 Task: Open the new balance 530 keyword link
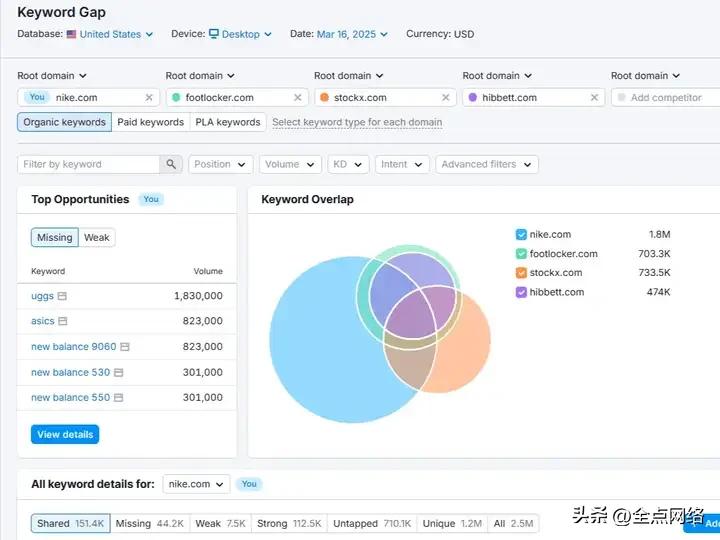tap(71, 372)
